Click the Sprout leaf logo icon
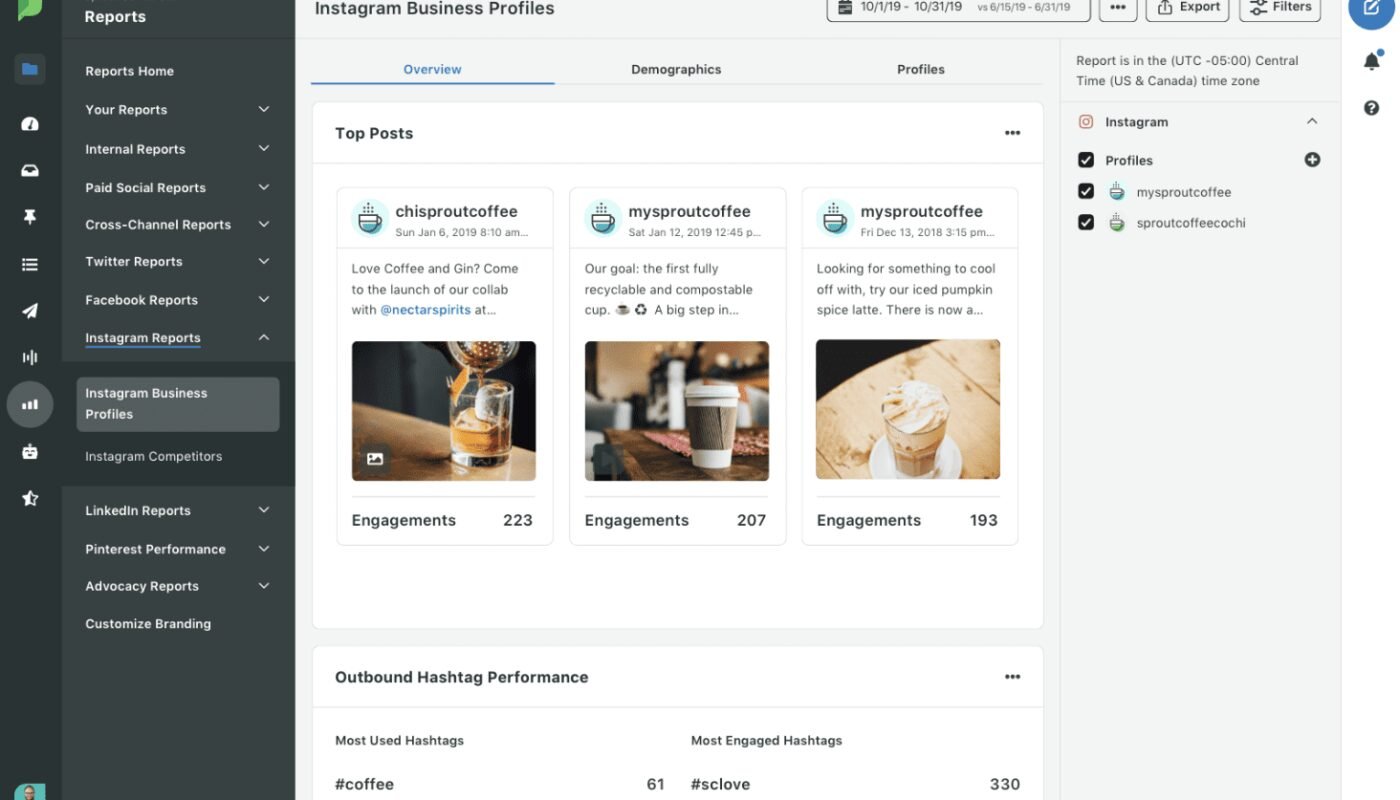 coord(30,8)
